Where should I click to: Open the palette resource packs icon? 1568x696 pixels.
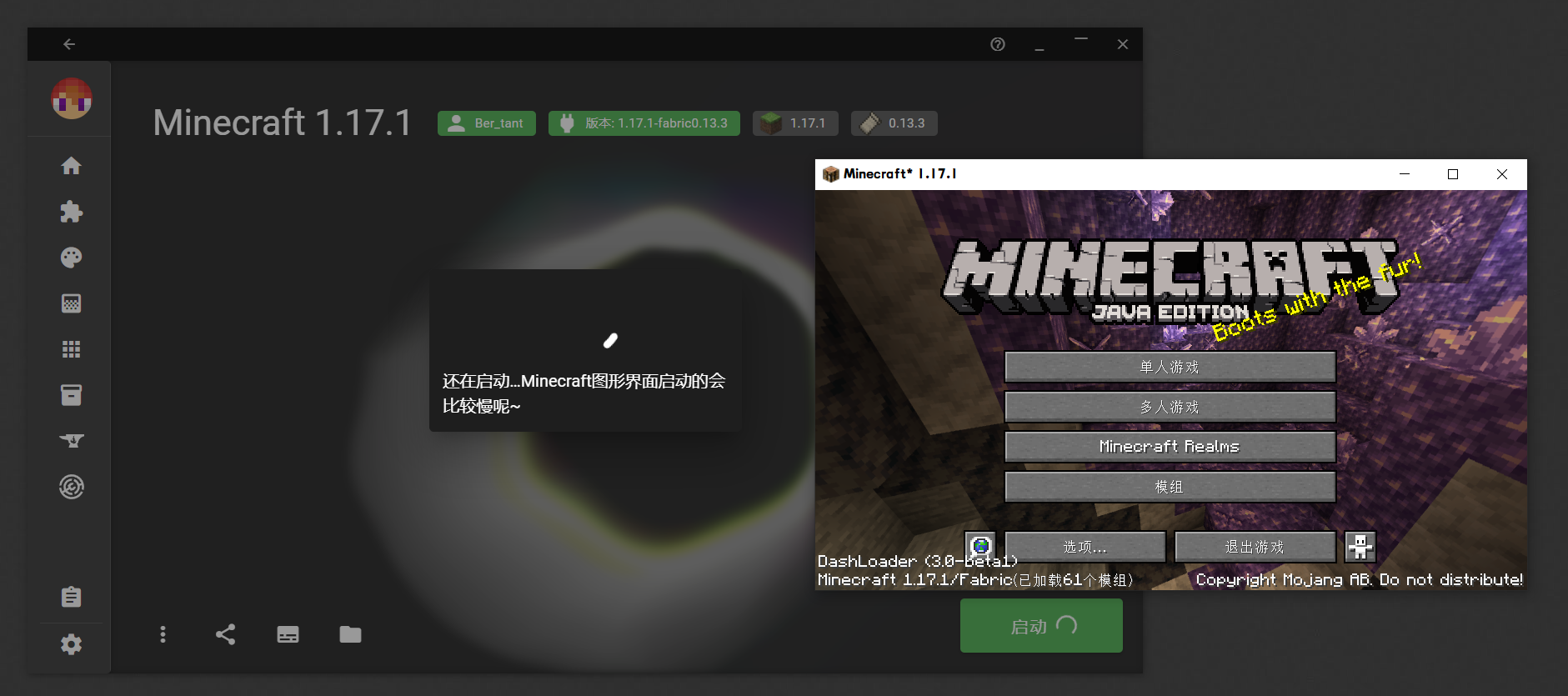pyautogui.click(x=72, y=258)
